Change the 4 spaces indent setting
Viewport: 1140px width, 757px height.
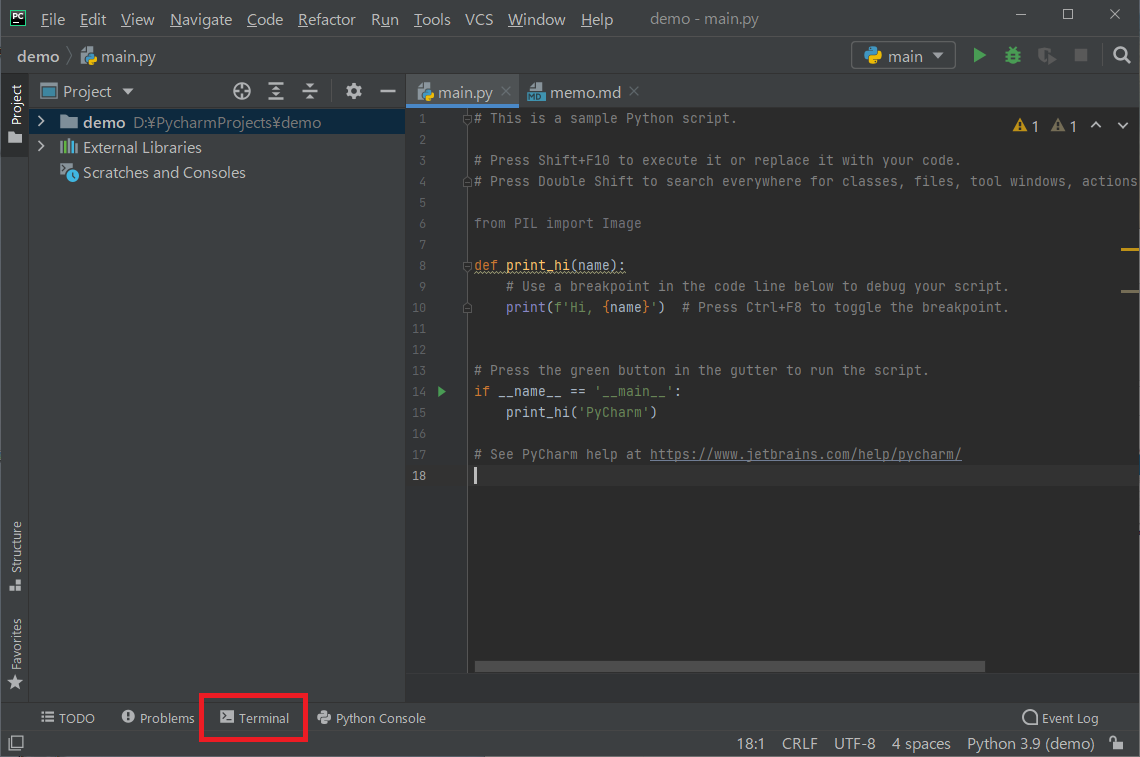point(921,743)
